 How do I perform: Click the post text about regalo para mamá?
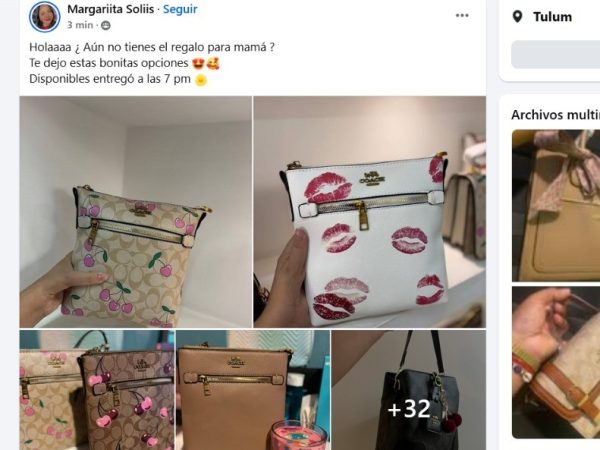[152, 47]
